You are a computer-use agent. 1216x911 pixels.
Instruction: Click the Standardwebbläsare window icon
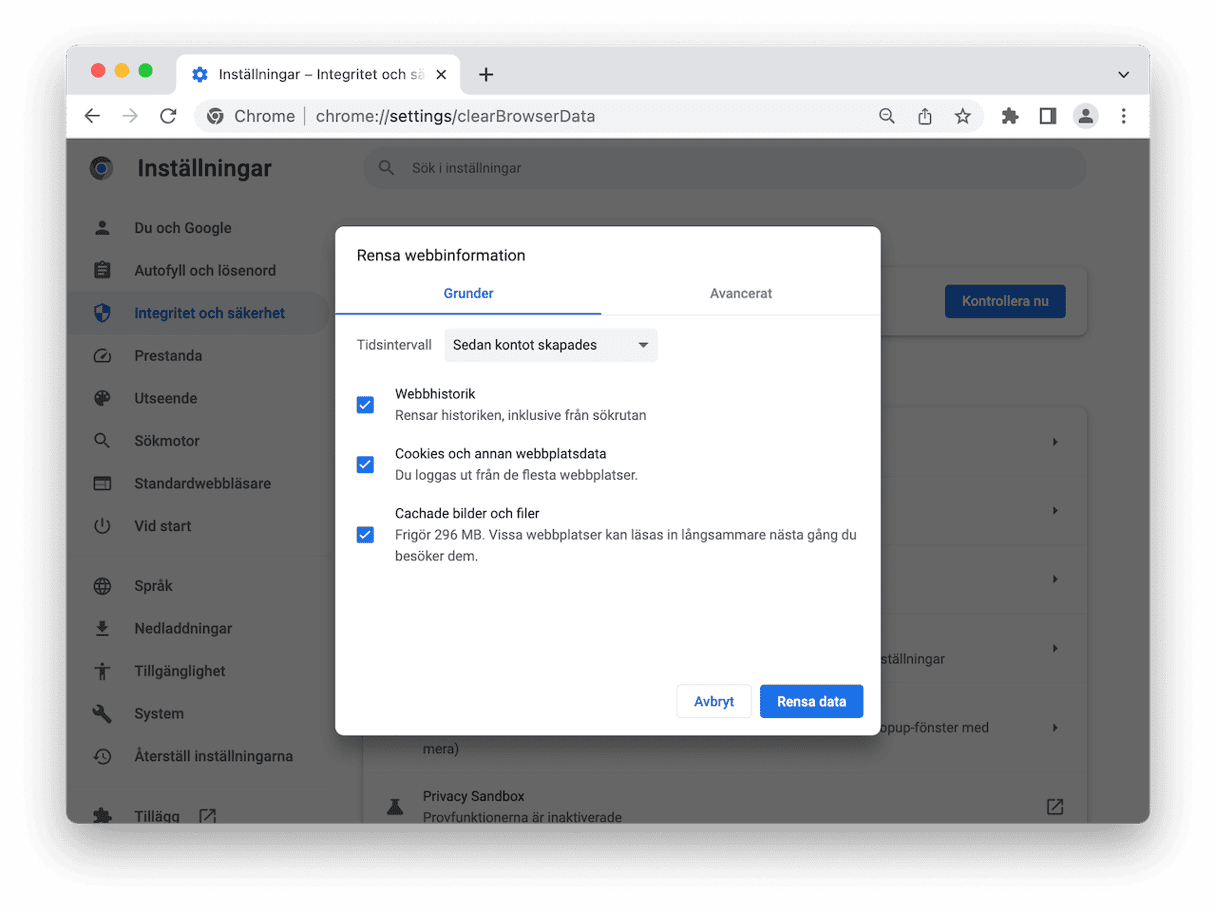click(102, 483)
